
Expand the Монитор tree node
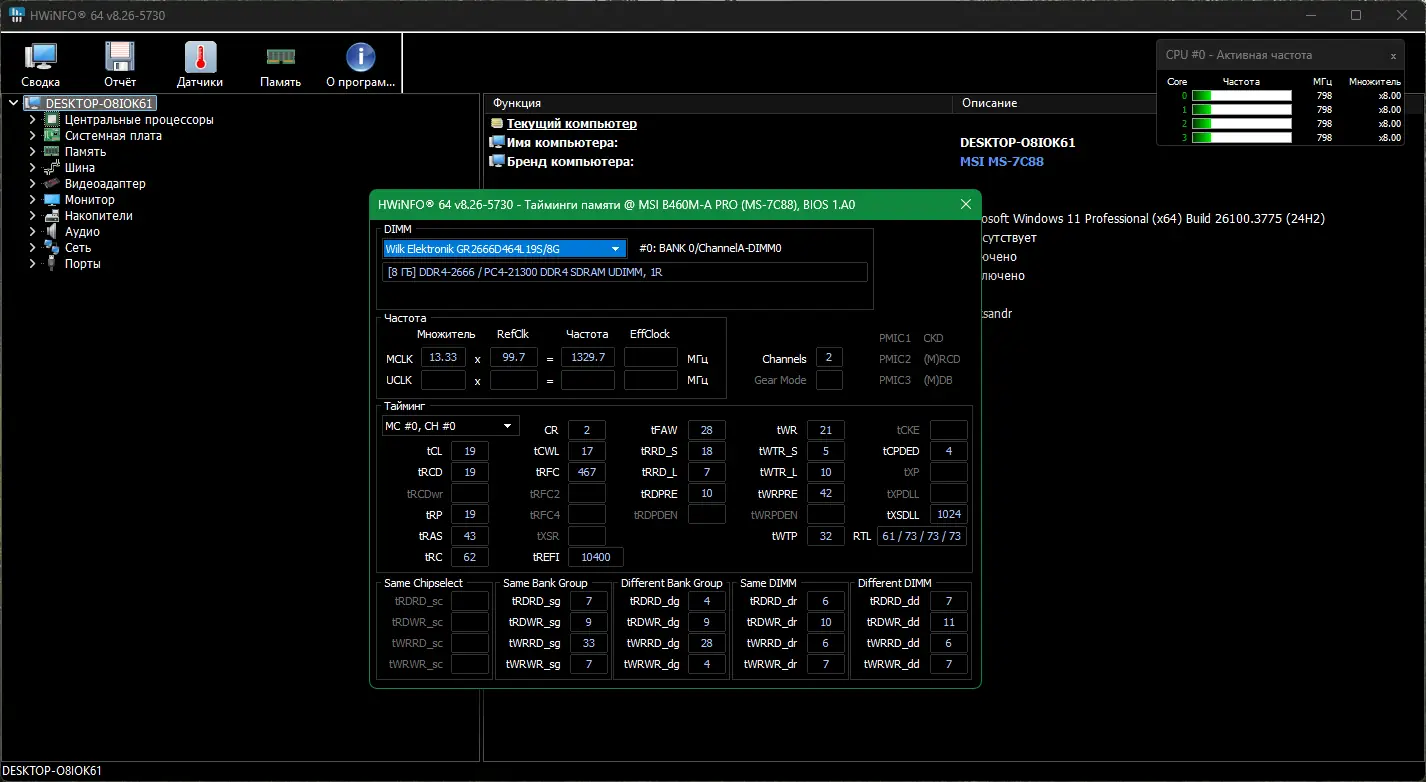(x=32, y=200)
